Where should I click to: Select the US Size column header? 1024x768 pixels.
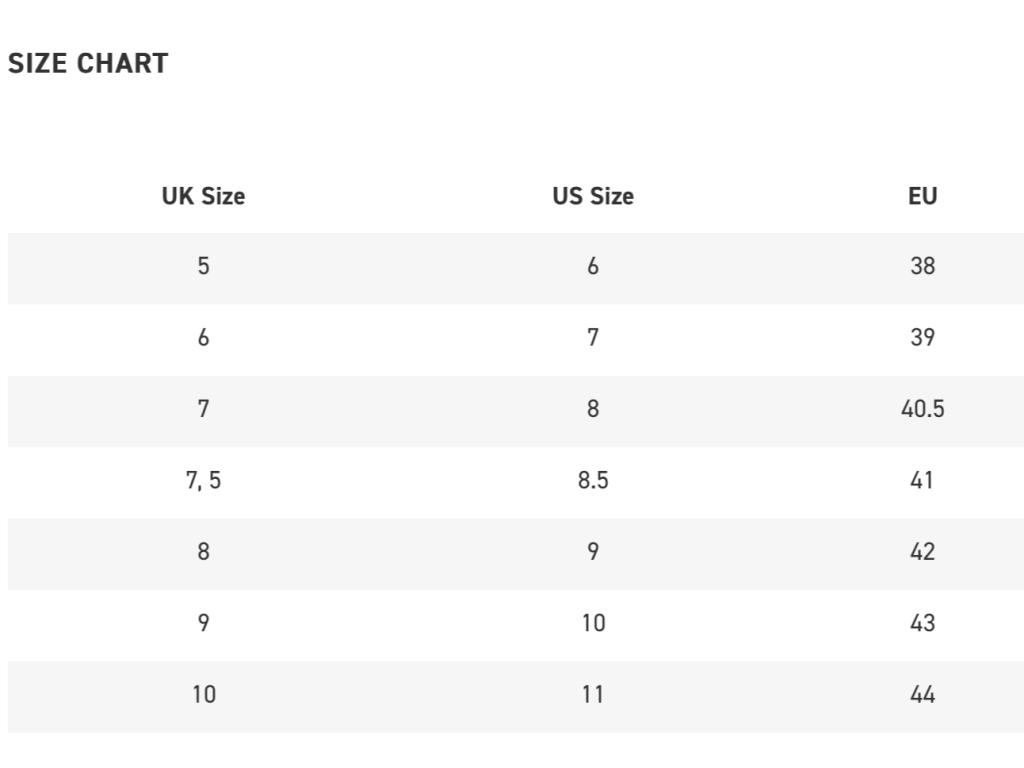click(x=593, y=196)
